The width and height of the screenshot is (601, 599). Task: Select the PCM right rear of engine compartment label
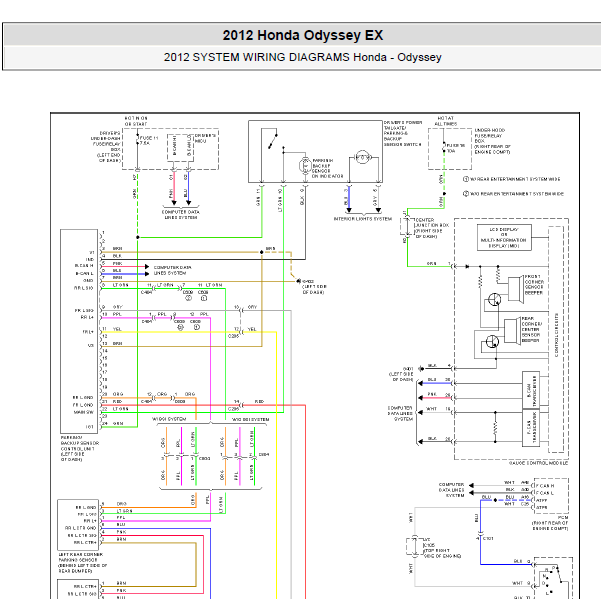coord(550,523)
